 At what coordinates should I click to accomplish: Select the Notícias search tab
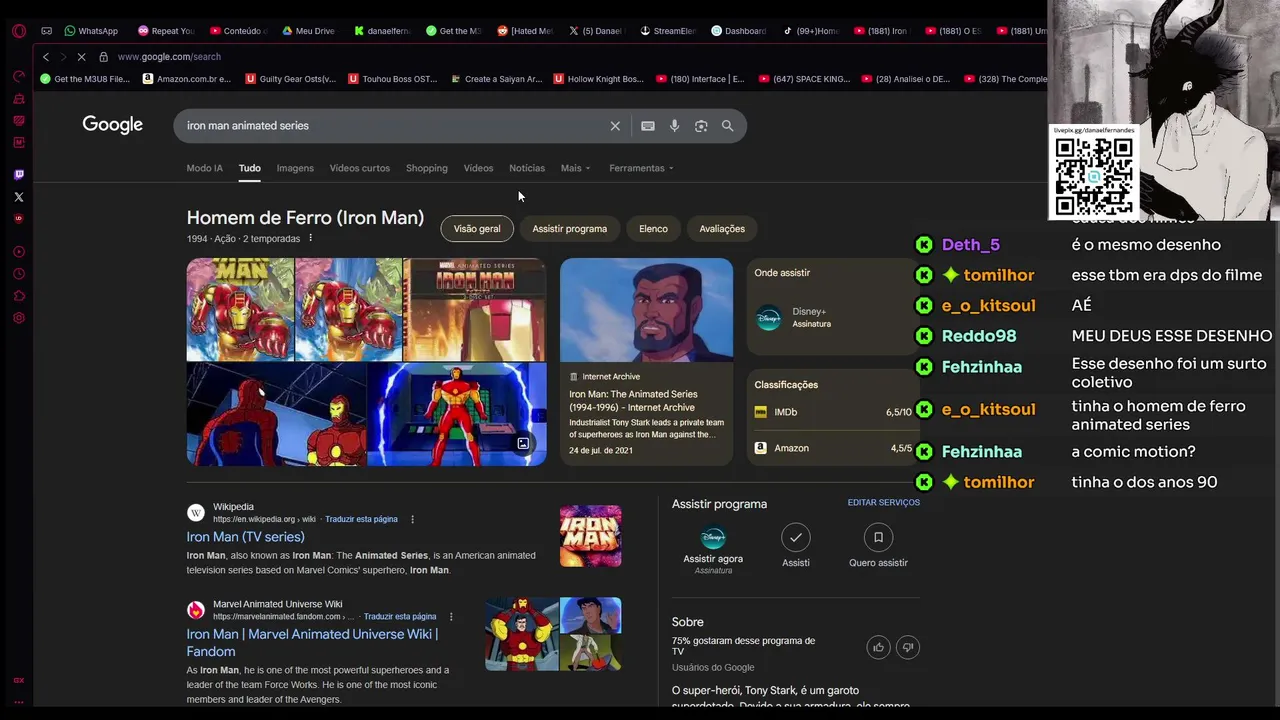[527, 168]
